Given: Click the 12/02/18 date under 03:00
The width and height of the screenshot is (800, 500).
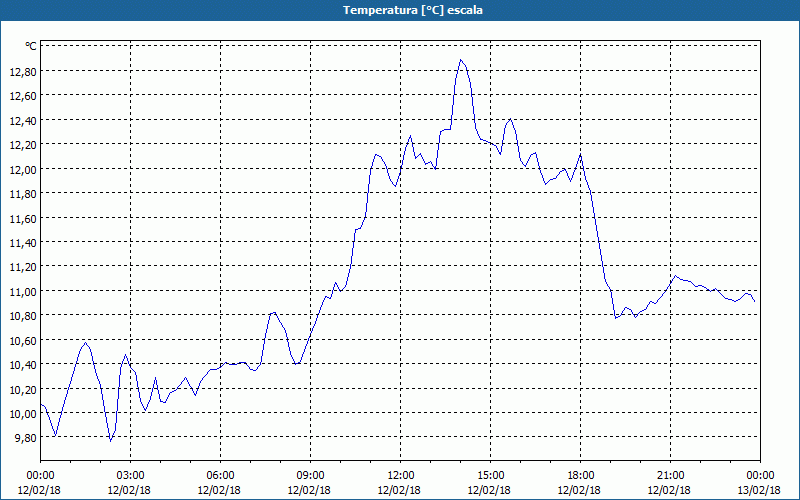Looking at the screenshot, I should (x=130, y=490).
